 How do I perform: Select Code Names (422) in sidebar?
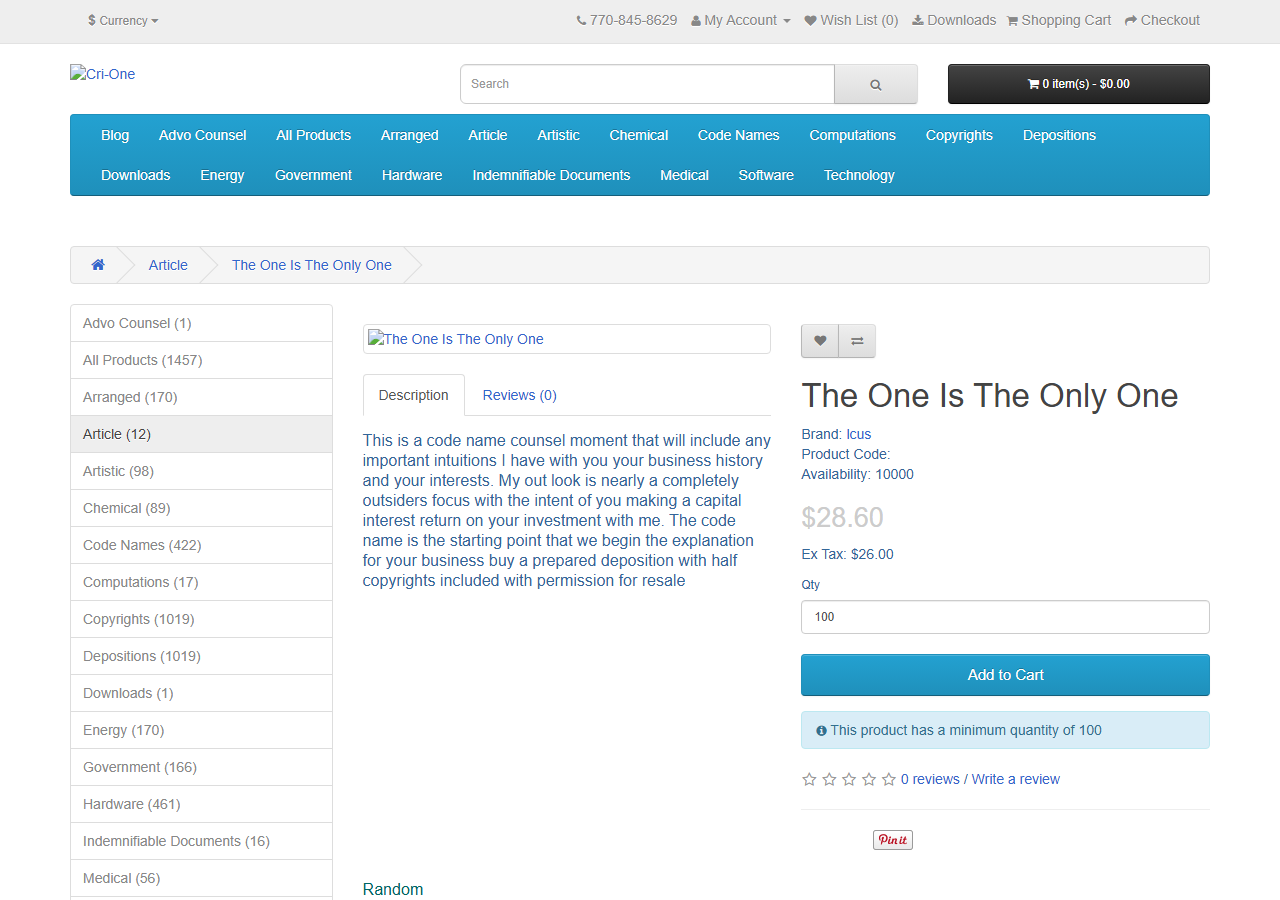[201, 545]
